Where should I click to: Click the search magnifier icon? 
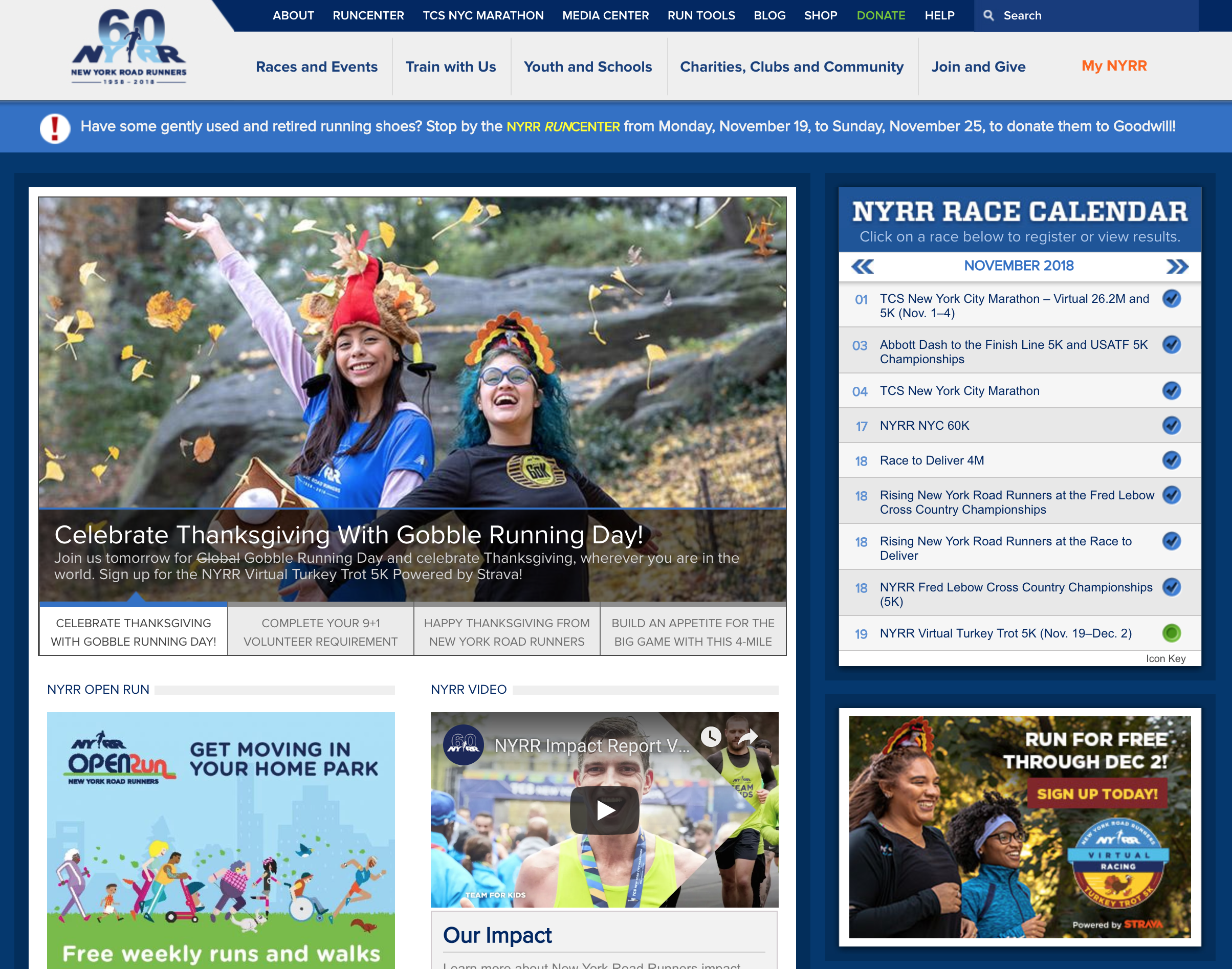[988, 15]
